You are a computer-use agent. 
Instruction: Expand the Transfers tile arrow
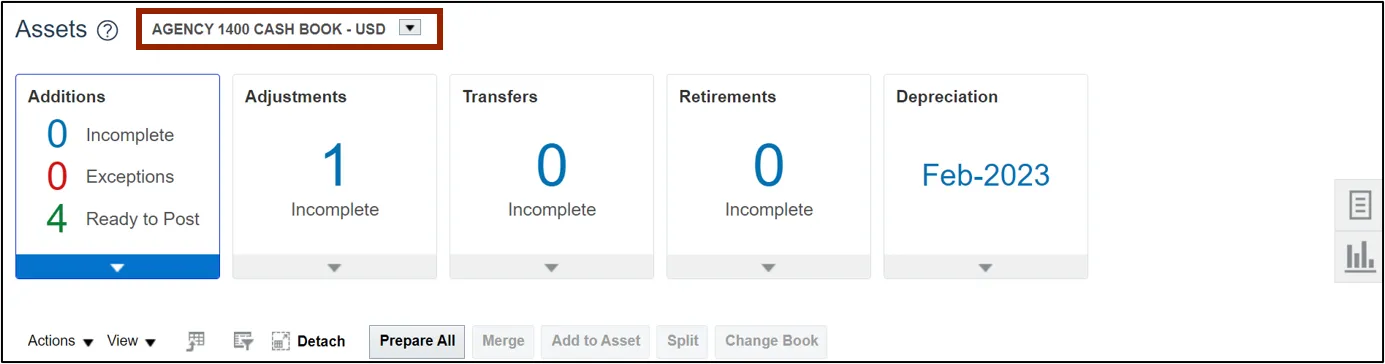[552, 267]
